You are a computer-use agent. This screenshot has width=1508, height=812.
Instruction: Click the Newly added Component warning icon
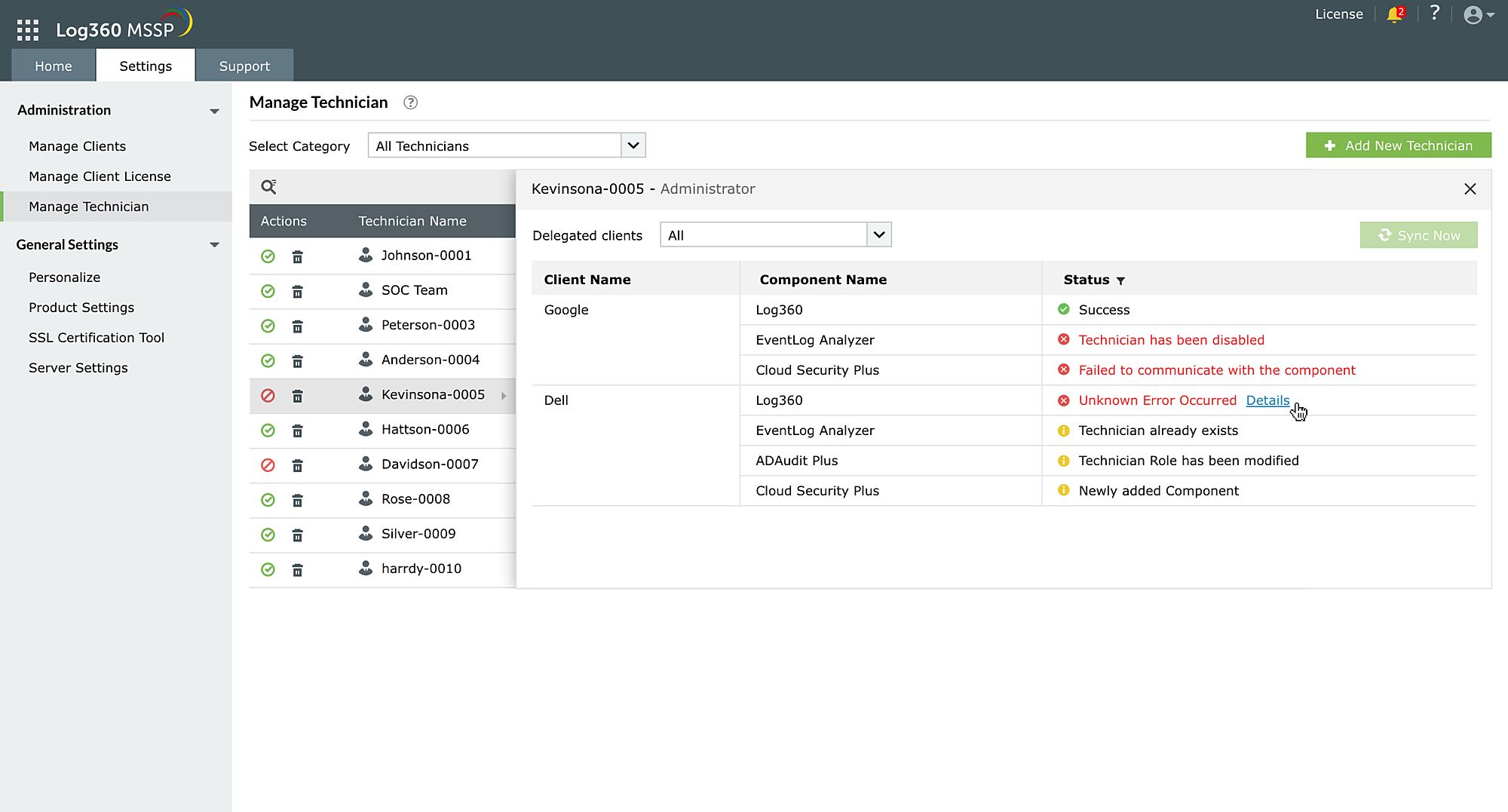pos(1064,491)
